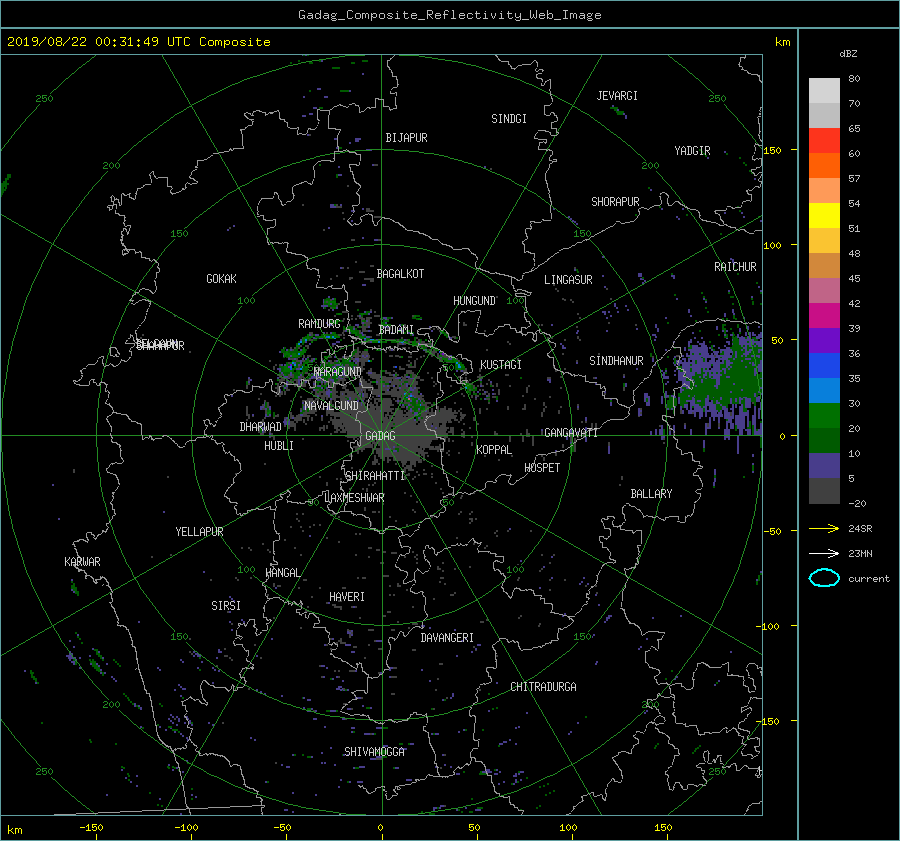Click the HUNGUND city label
This screenshot has height=841, width=900.
[474, 301]
